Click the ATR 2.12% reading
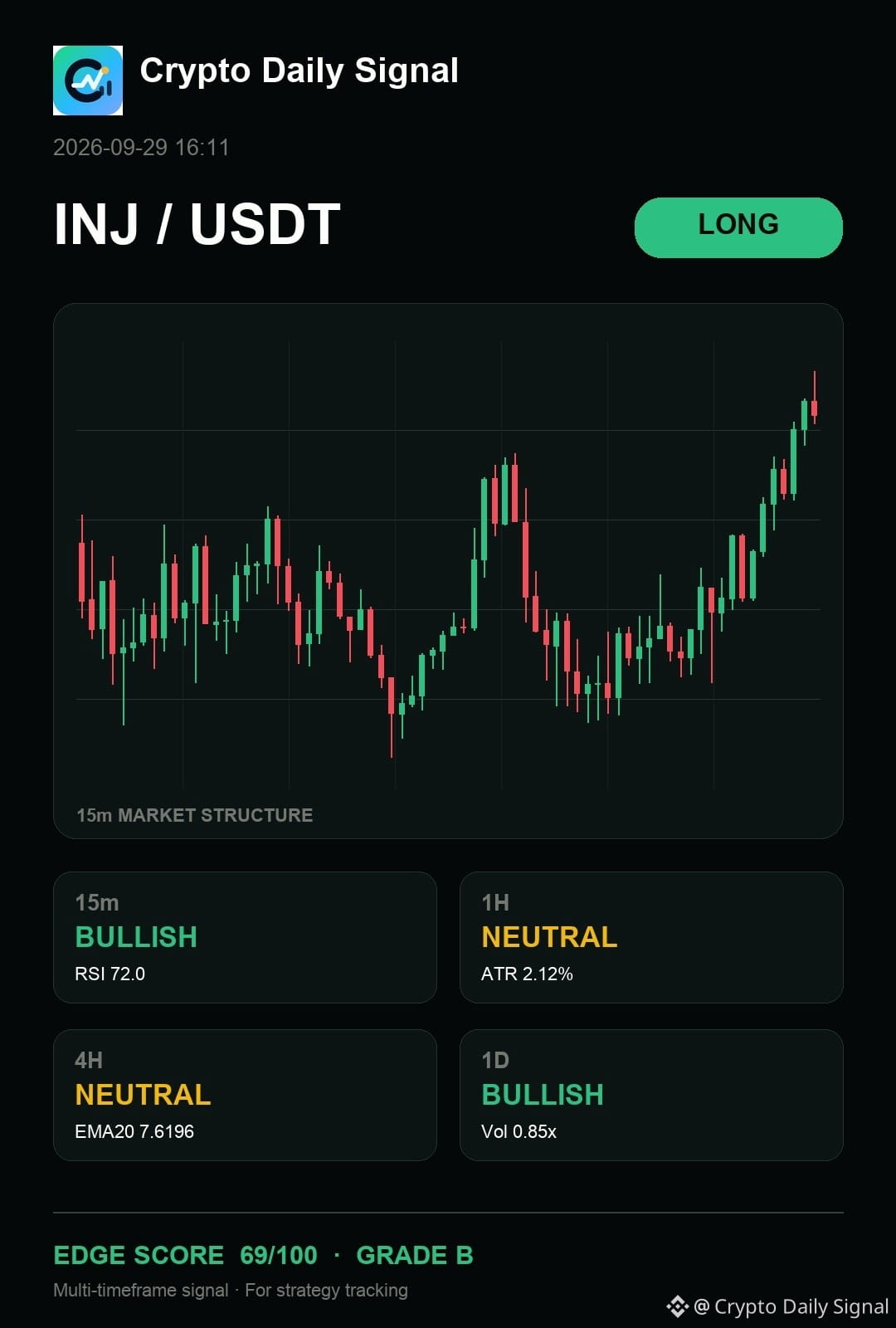896x1328 pixels. (527, 974)
